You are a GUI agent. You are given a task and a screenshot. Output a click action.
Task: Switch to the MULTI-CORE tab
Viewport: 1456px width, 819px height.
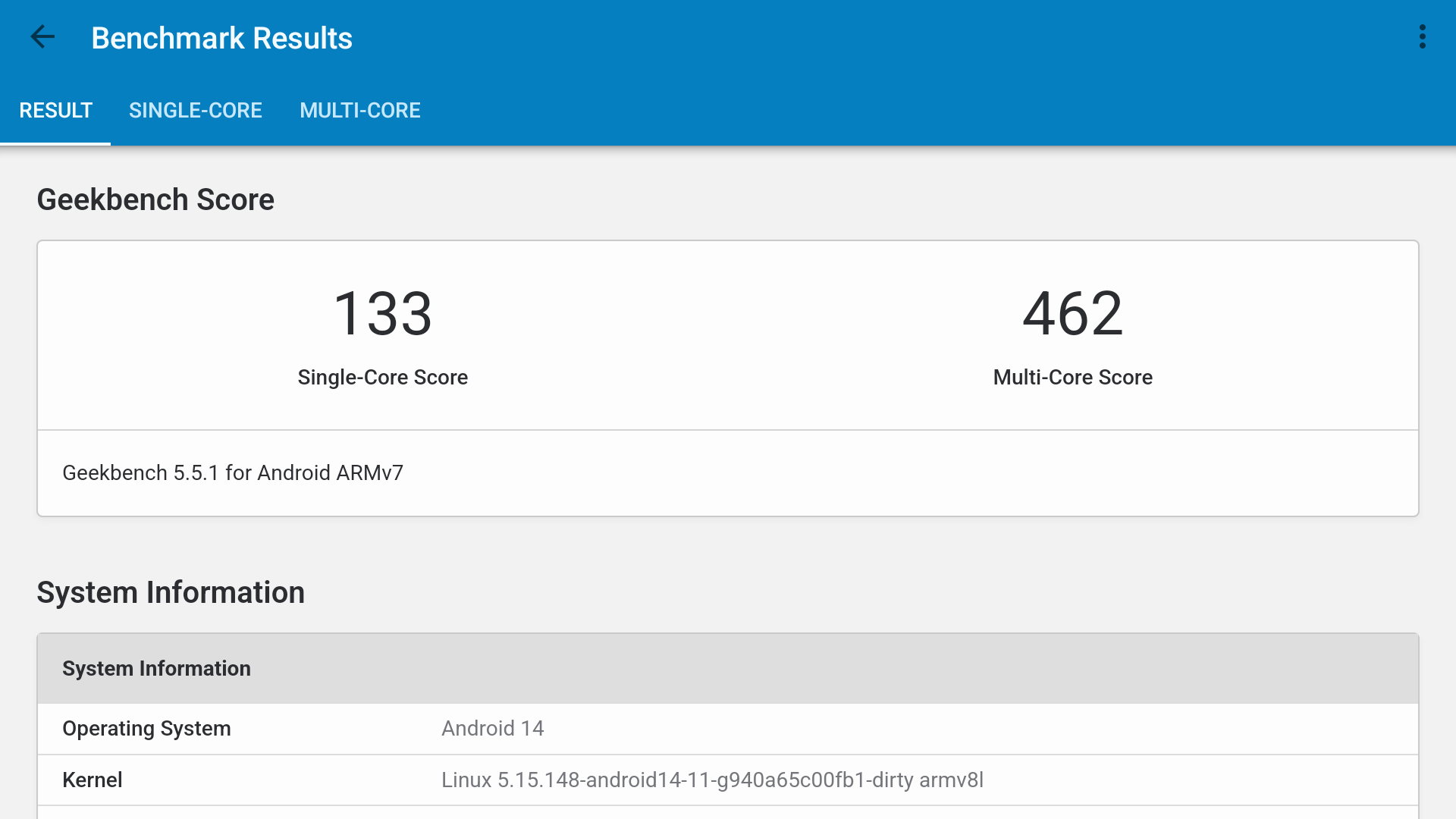click(x=359, y=111)
